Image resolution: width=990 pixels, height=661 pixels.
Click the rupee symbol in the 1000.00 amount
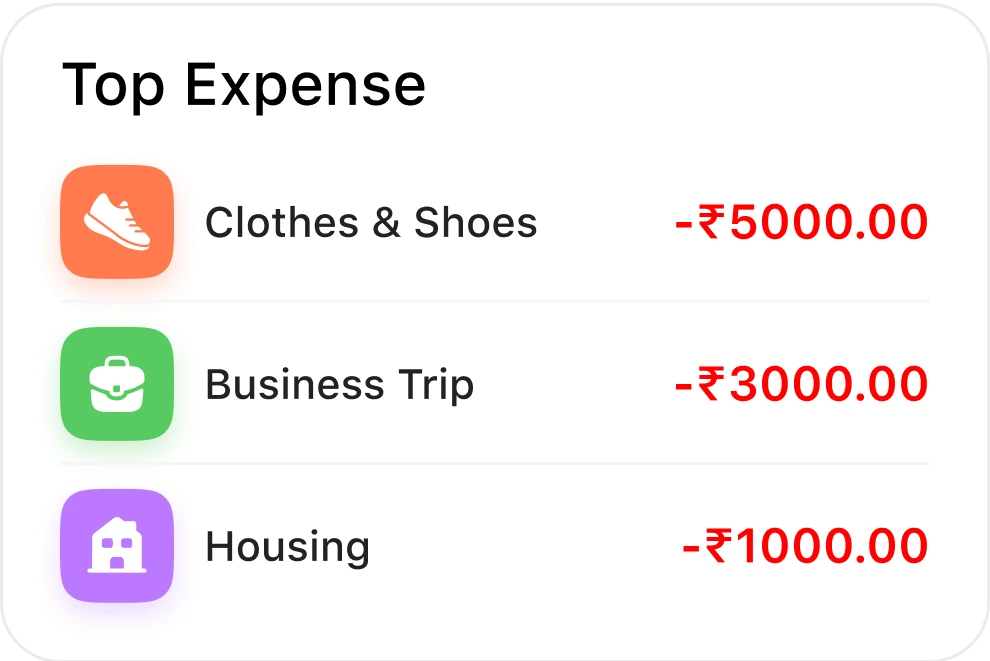pyautogui.click(x=719, y=545)
